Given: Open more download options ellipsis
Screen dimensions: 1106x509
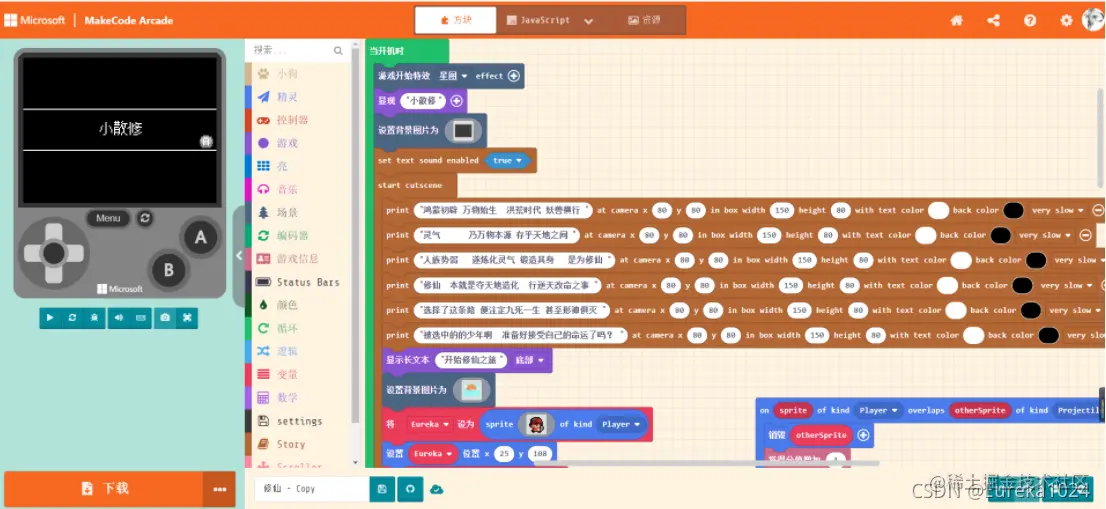Looking at the screenshot, I should (x=220, y=489).
